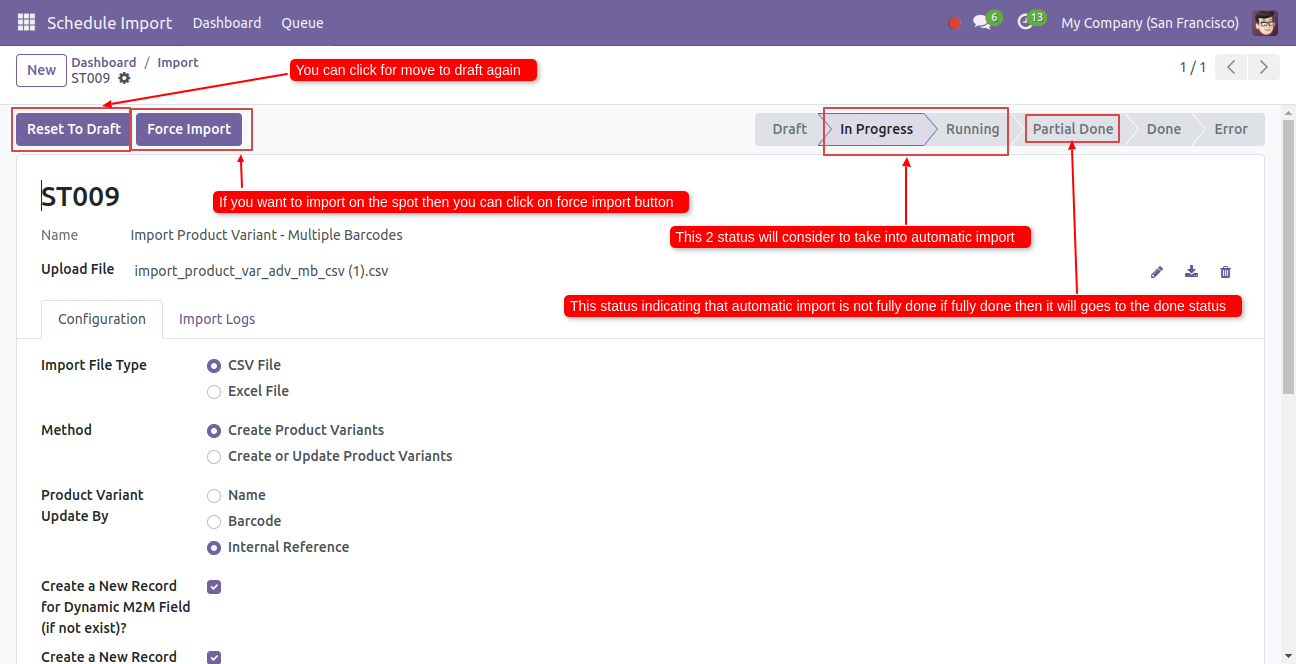
Task: Click the Partial Done status stage
Action: pyautogui.click(x=1072, y=129)
